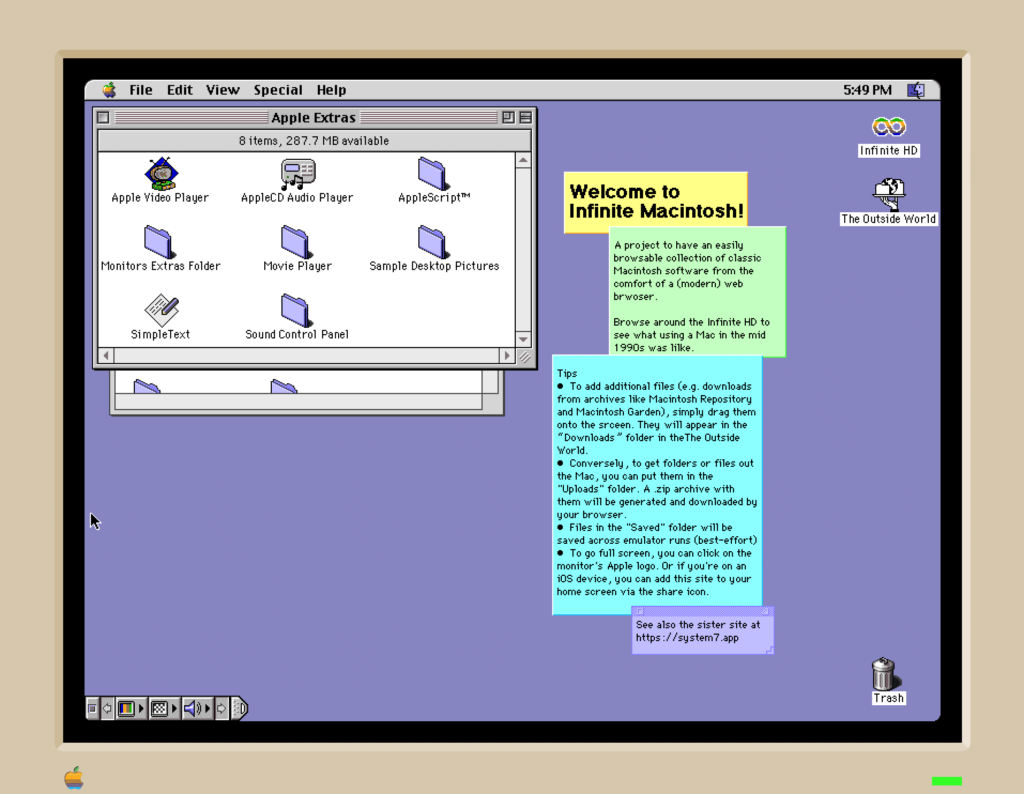Click purple sticky note's zoom box

click(765, 612)
